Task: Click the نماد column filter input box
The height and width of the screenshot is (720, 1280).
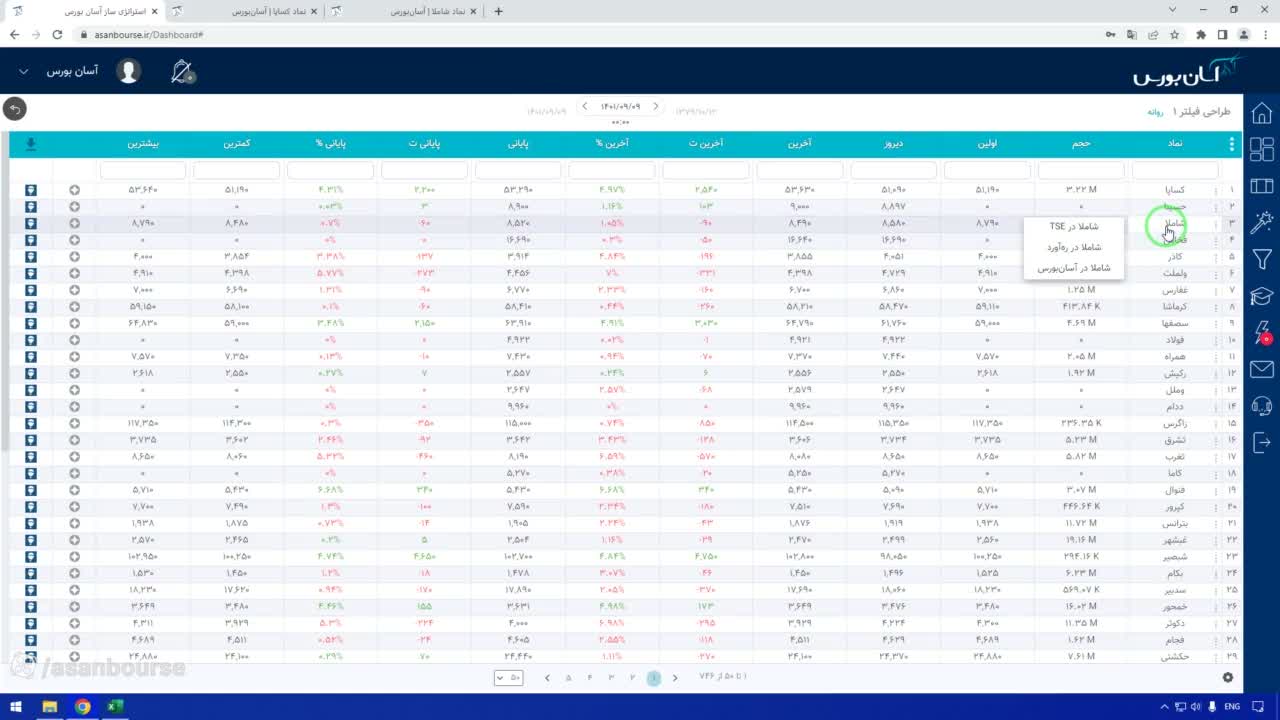Action: tap(1175, 171)
